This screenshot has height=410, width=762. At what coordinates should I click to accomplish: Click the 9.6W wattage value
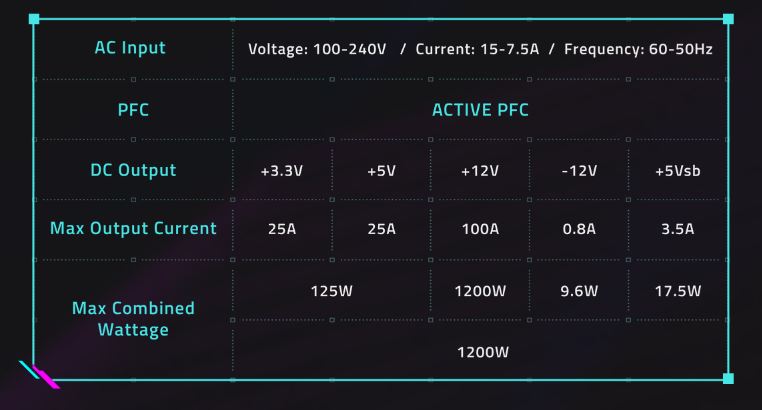(x=579, y=291)
